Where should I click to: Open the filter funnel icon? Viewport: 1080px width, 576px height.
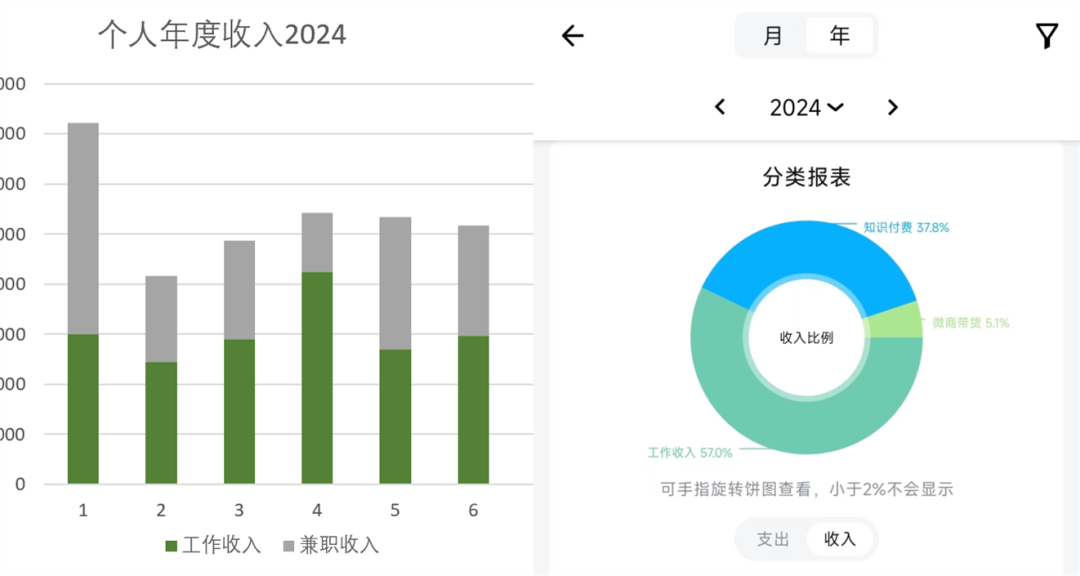tap(1046, 36)
